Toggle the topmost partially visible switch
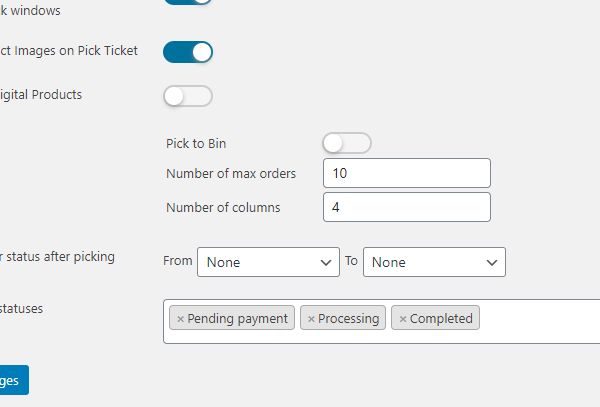600x407 pixels. point(188,2)
